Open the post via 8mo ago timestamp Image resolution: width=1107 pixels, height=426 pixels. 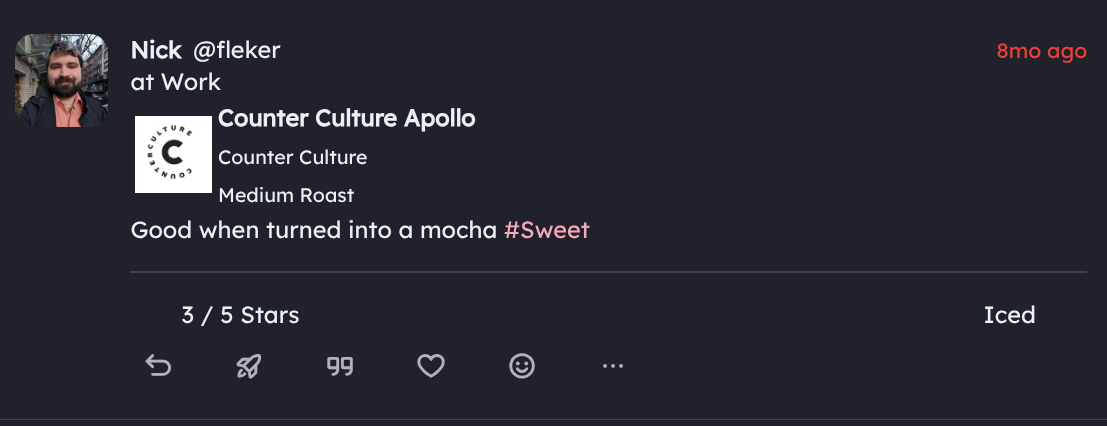(x=1041, y=51)
